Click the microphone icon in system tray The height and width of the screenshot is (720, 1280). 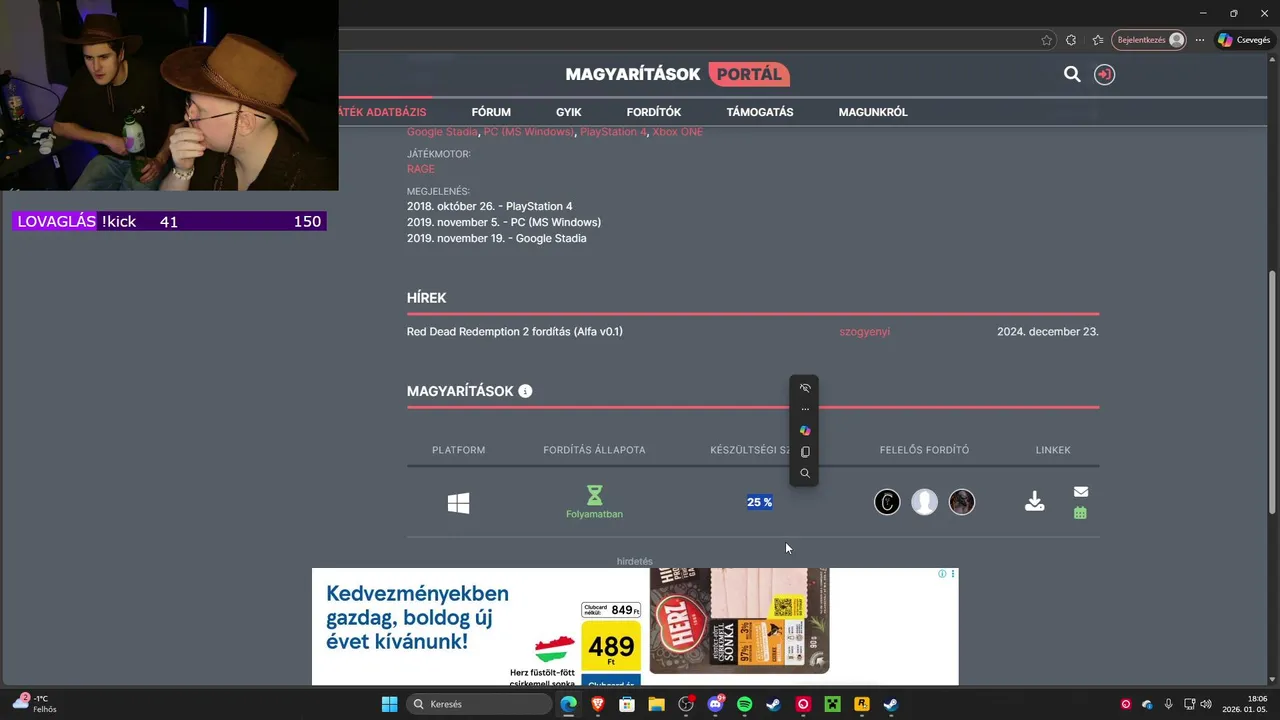click(1168, 704)
